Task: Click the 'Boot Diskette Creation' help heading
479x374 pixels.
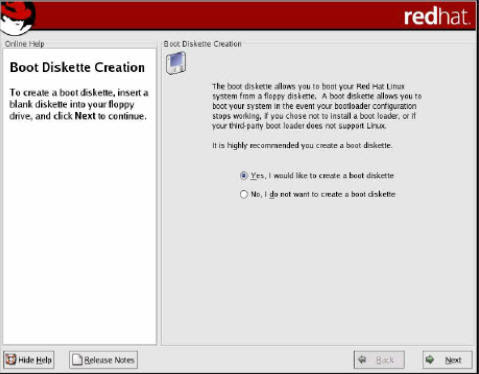Action: (77, 67)
